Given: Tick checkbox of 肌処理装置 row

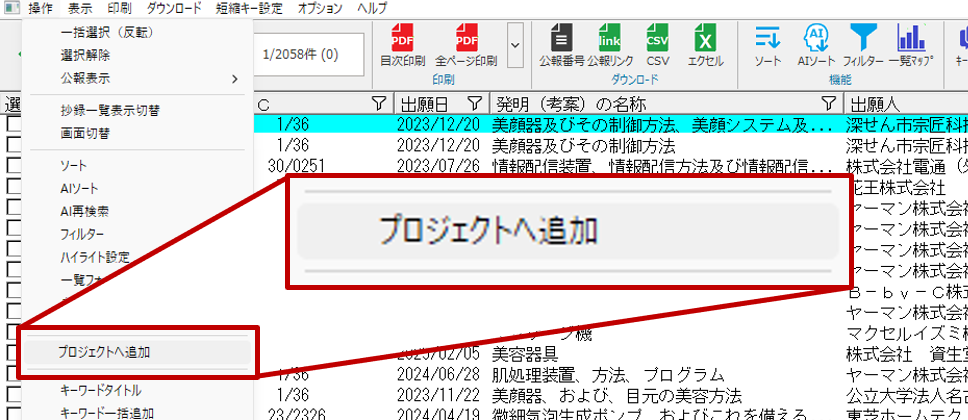Looking at the screenshot, I should click(14, 374).
